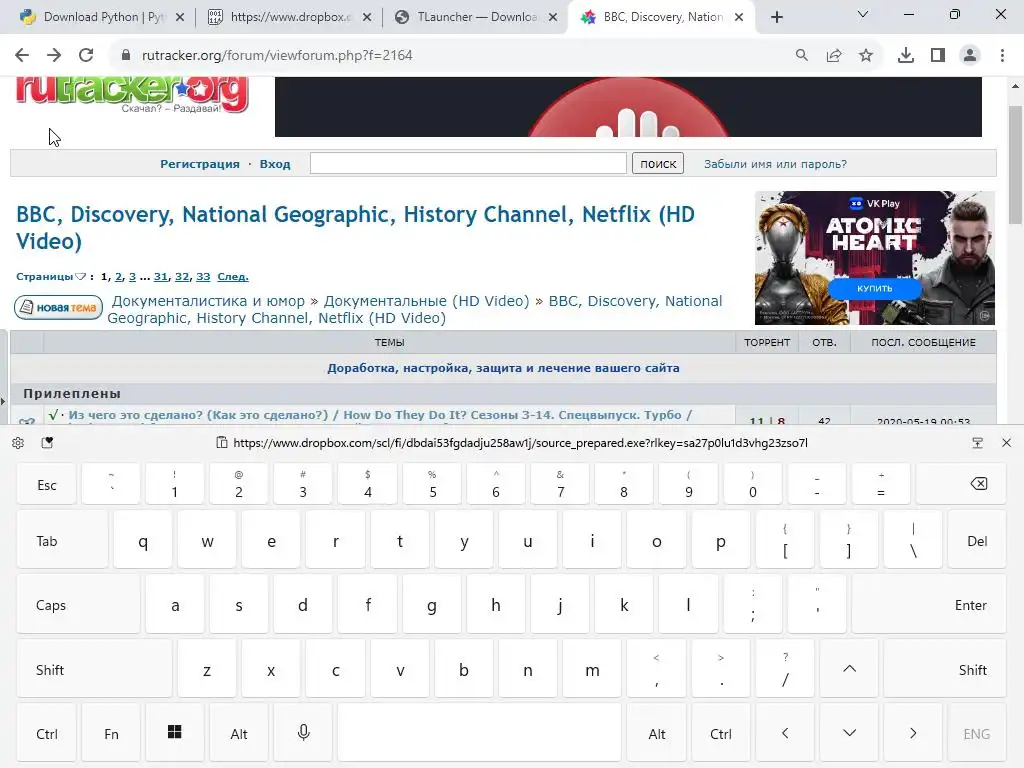Viewport: 1024px width, 768px height.
Task: Toggle the right Alt key
Action: point(656,733)
